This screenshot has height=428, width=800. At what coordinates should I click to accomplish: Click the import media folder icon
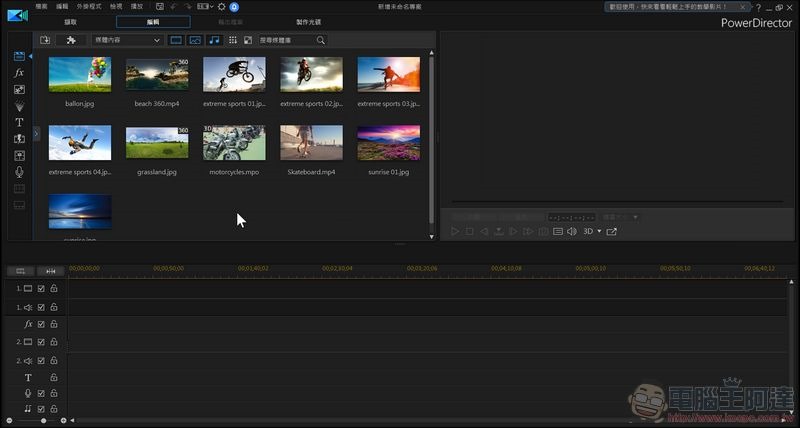click(x=46, y=40)
